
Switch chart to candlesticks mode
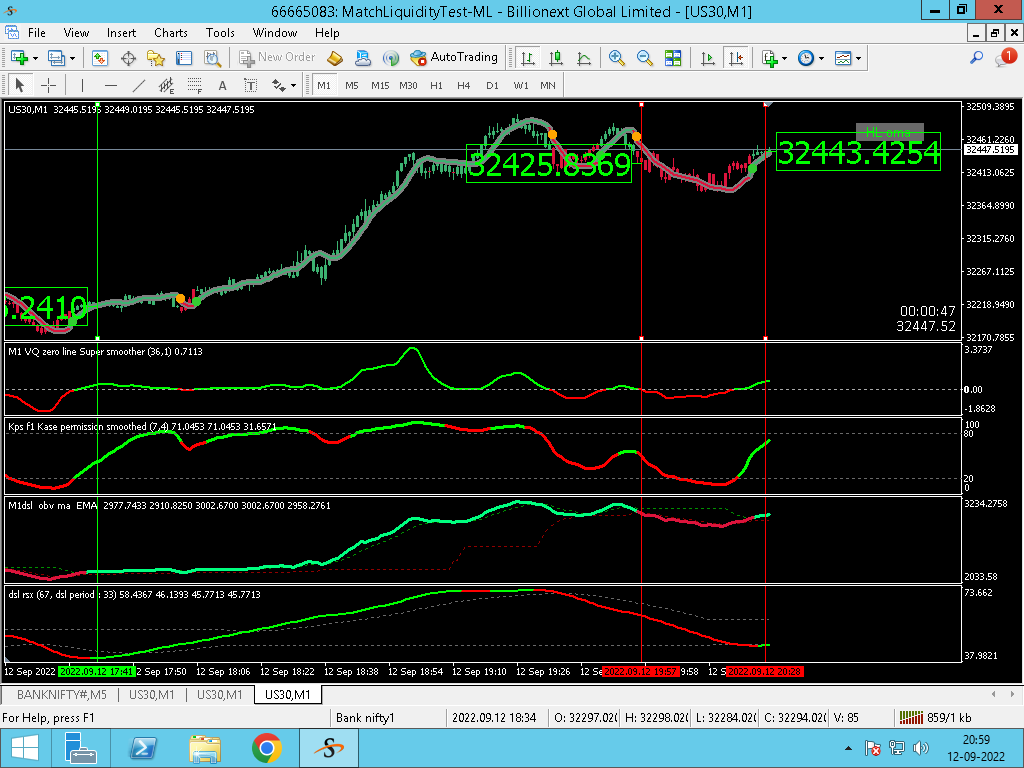[555, 58]
